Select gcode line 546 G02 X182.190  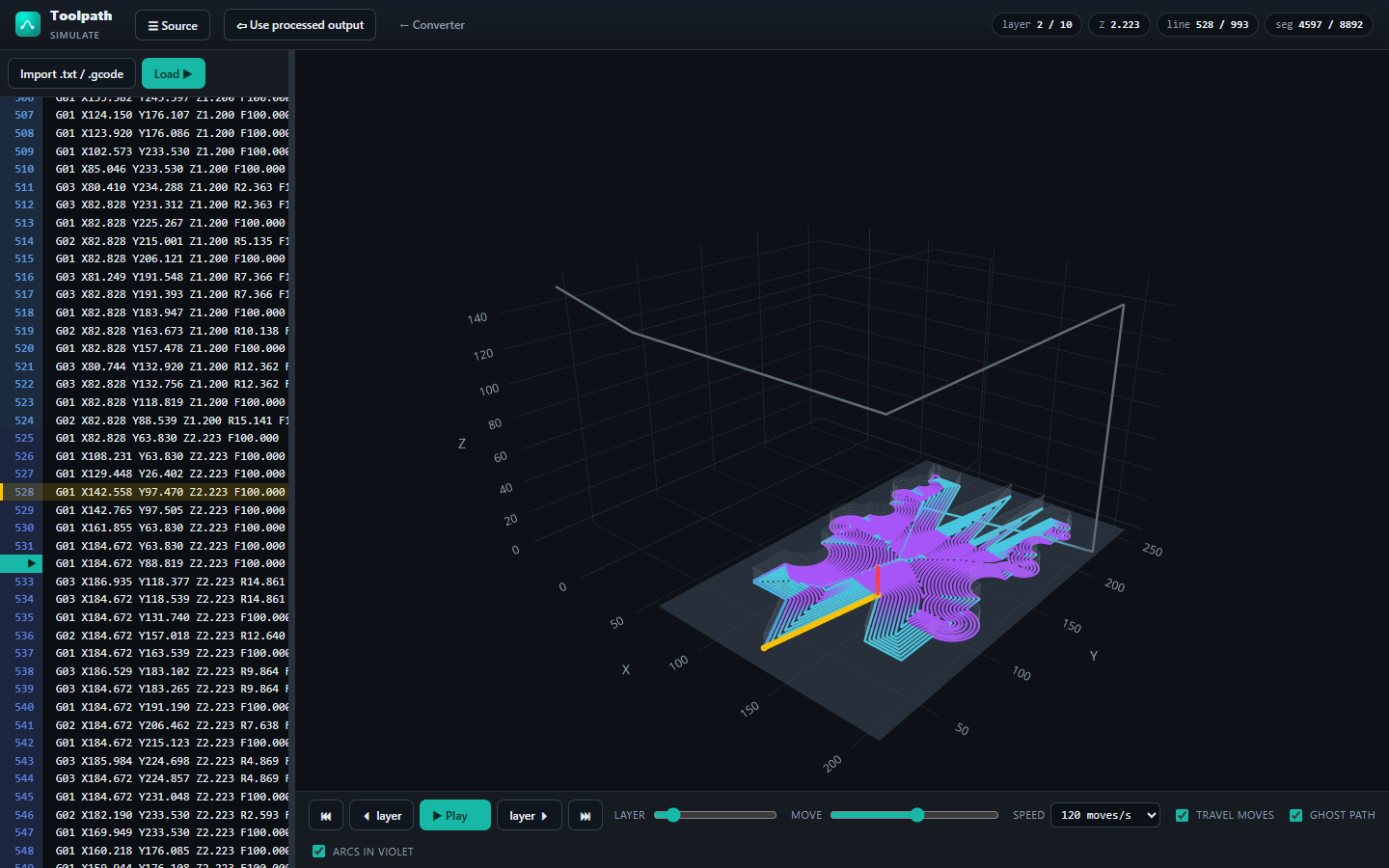(145, 815)
